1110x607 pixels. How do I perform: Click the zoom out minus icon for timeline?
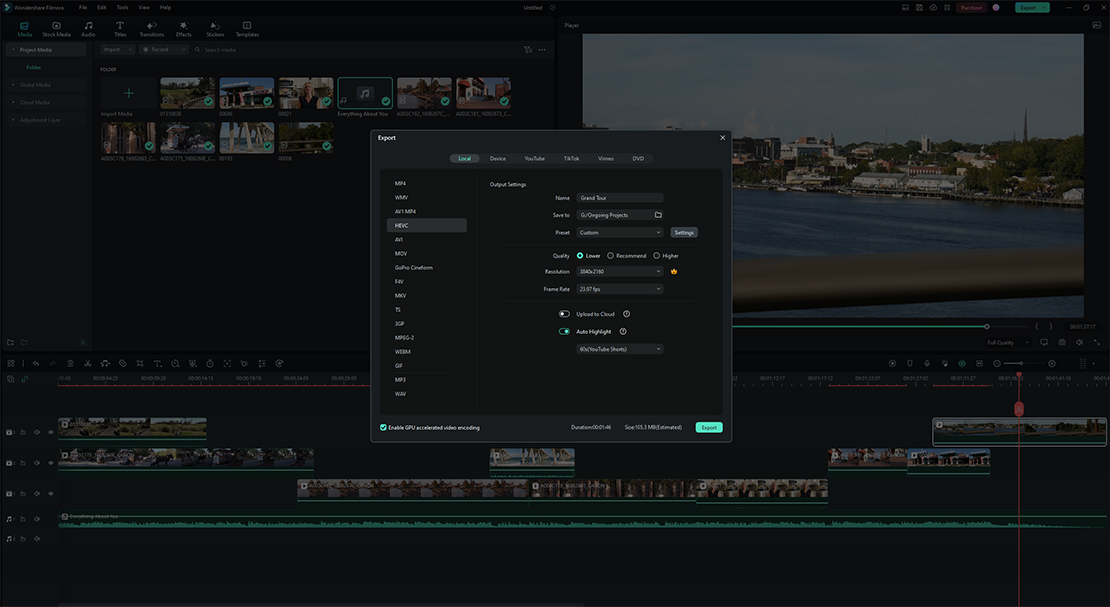997,363
